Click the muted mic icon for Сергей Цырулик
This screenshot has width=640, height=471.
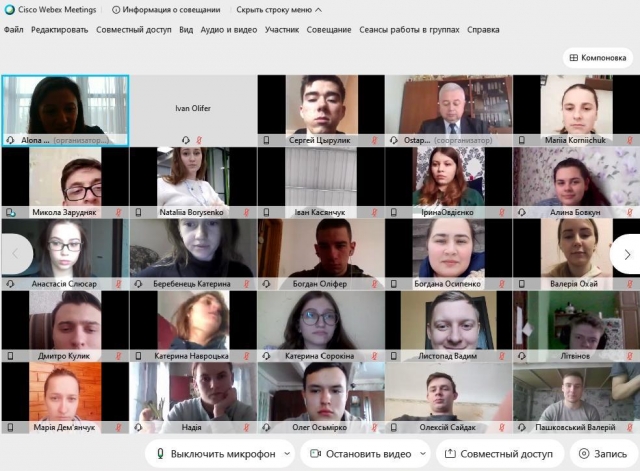tap(374, 140)
